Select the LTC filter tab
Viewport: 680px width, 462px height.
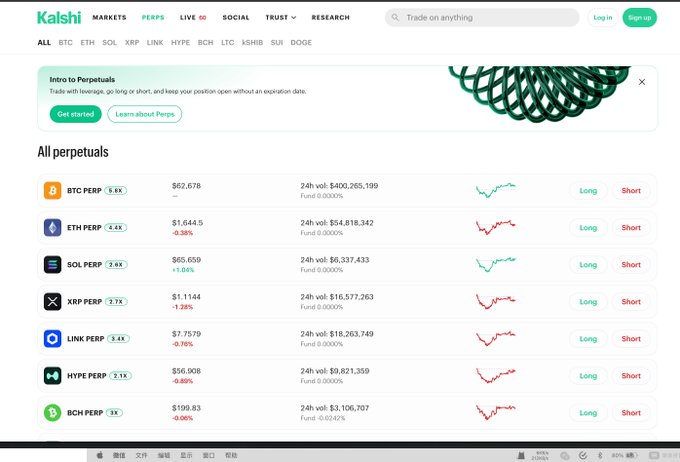tap(228, 43)
